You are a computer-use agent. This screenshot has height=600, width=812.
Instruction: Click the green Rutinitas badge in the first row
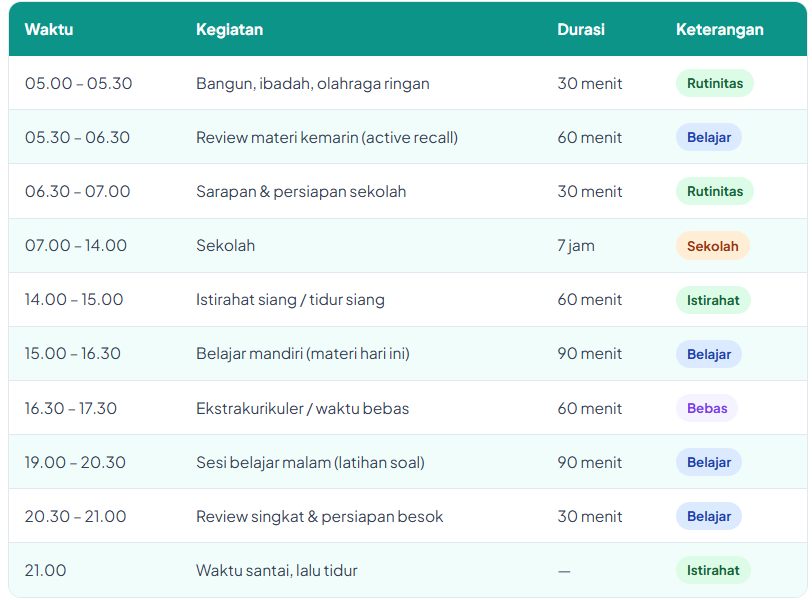click(x=713, y=83)
